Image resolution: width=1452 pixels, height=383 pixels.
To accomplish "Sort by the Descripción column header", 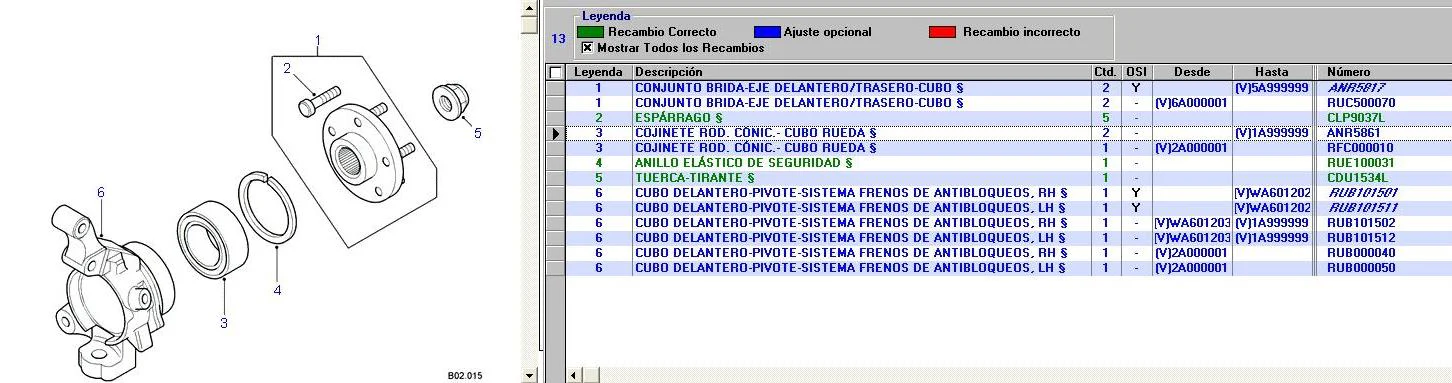I will (x=861, y=72).
